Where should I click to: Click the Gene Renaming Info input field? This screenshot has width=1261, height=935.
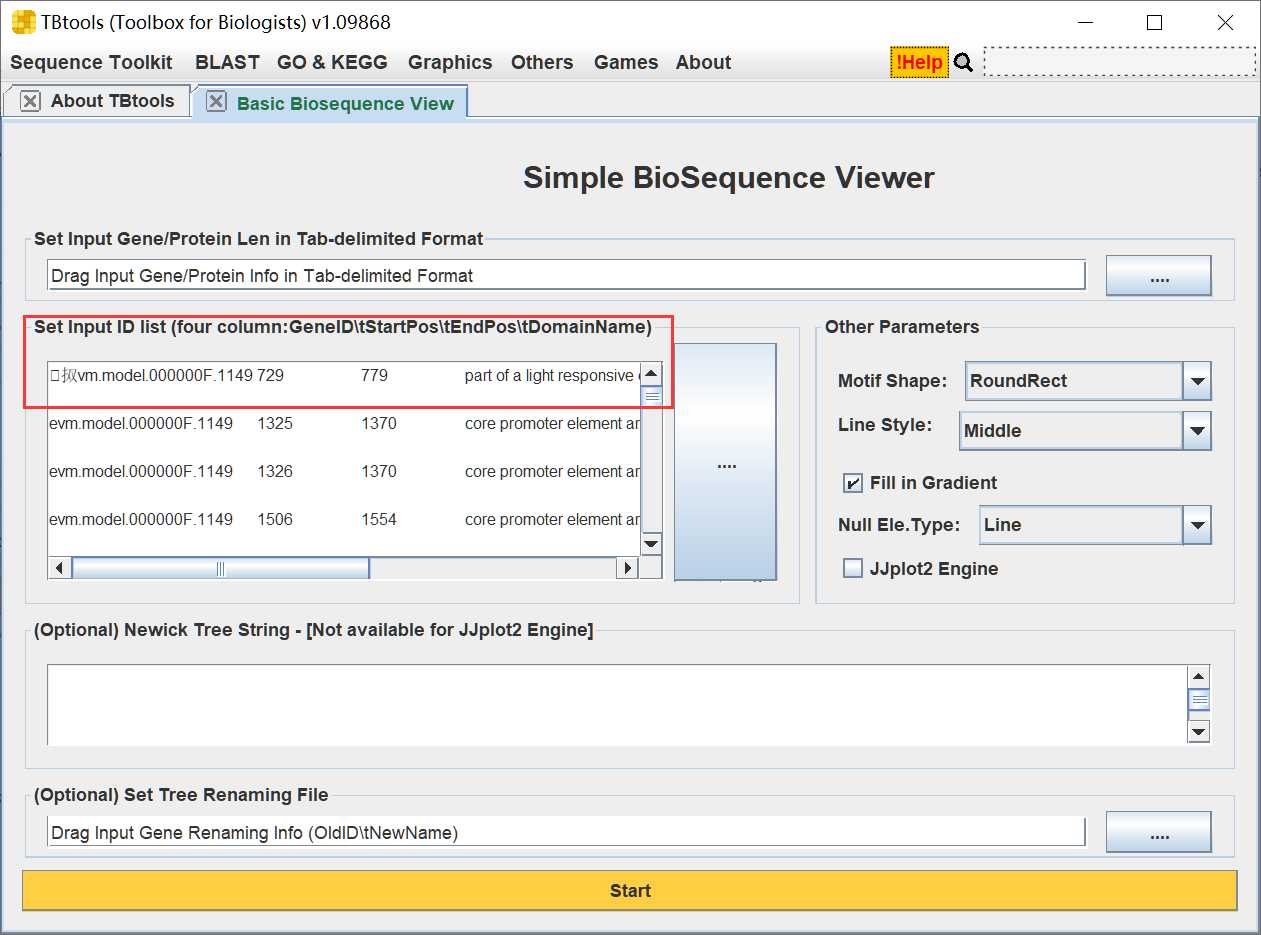[x=566, y=832]
